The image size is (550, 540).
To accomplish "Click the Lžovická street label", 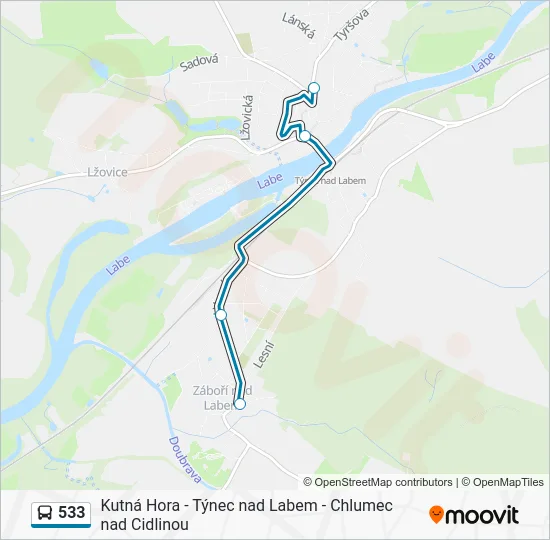I will pos(247,118).
